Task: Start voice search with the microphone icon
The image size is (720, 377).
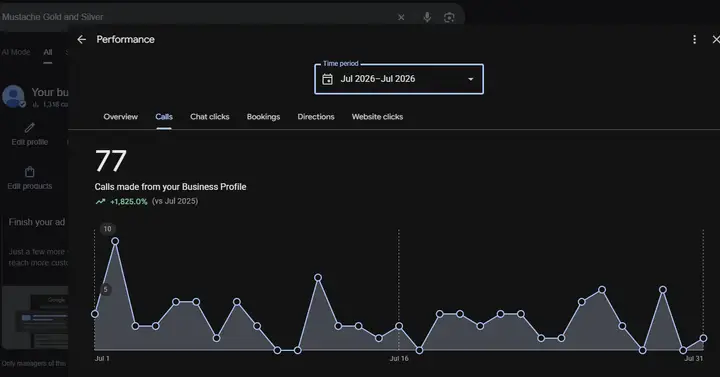Action: [x=427, y=17]
